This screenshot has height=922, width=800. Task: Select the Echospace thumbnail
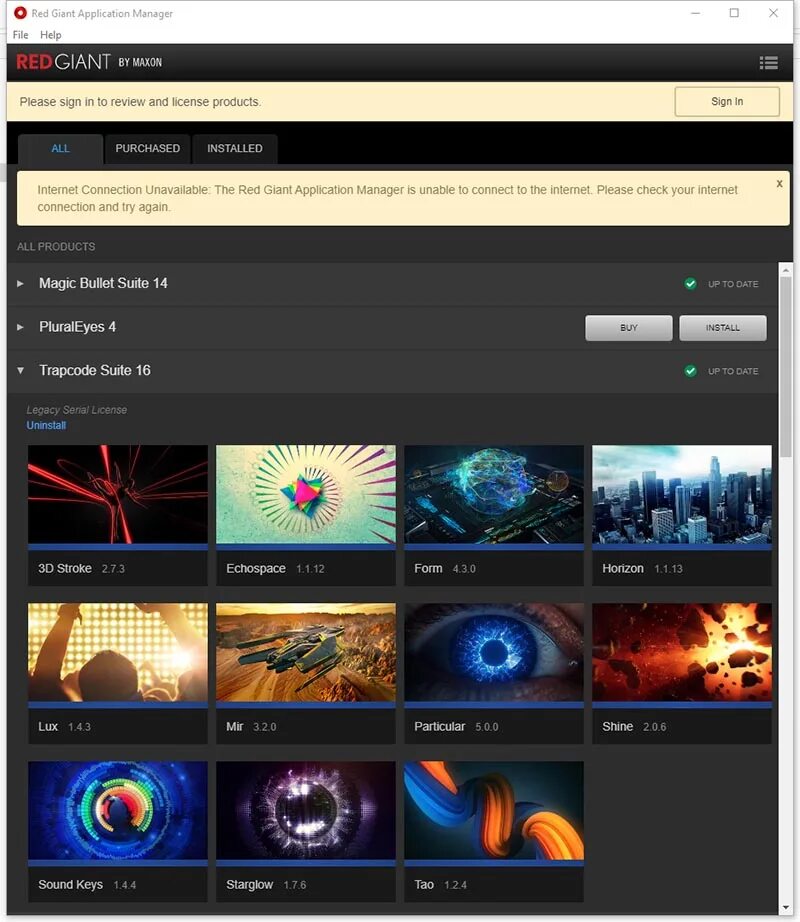click(306, 494)
